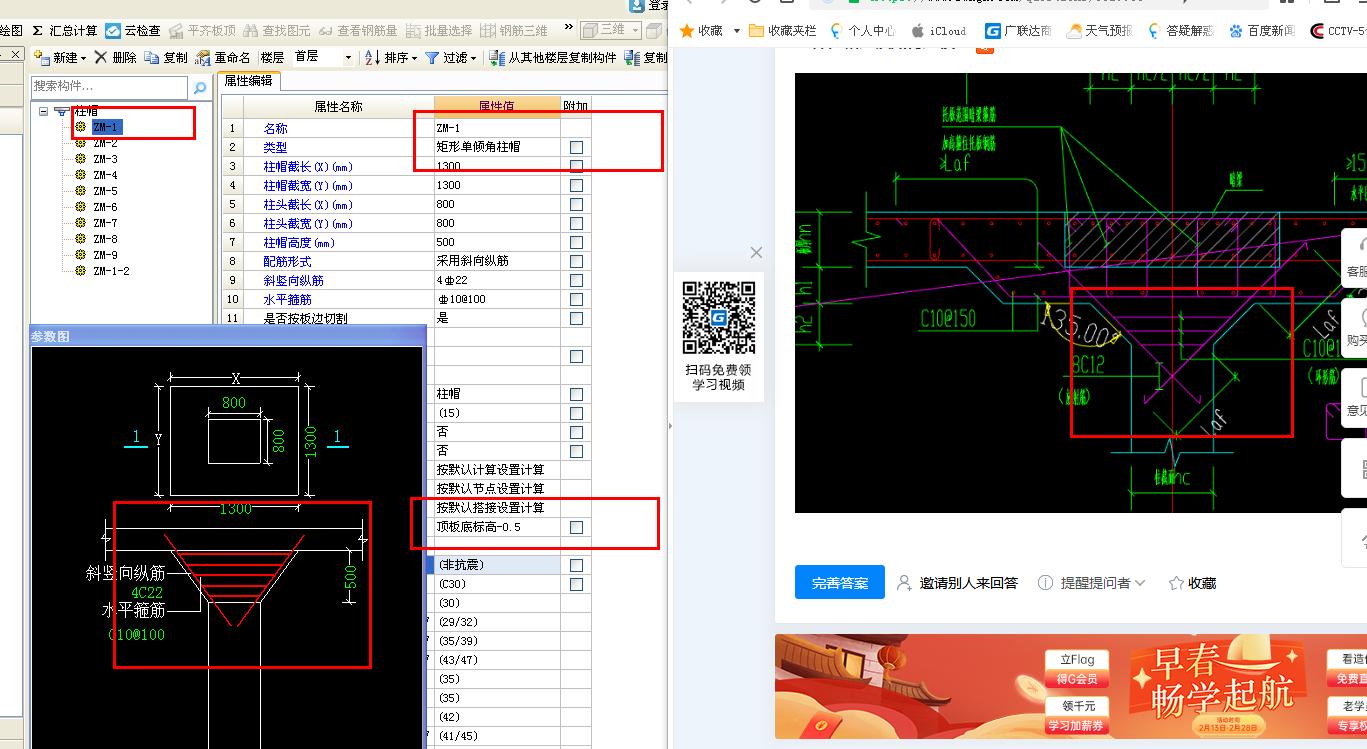Select the 属性编辑 tab

(249, 81)
